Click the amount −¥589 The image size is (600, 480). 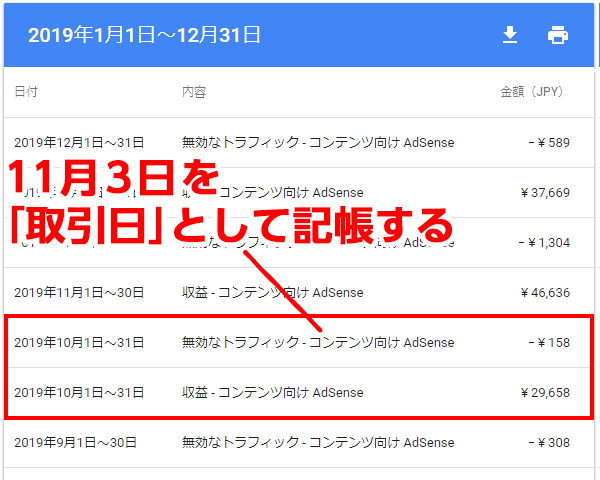coord(549,142)
